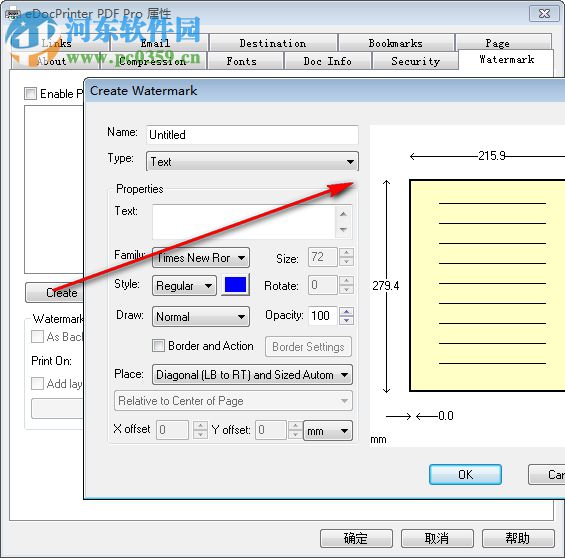The image size is (565, 558).
Task: Click the 取消 button
Action: [x=437, y=538]
